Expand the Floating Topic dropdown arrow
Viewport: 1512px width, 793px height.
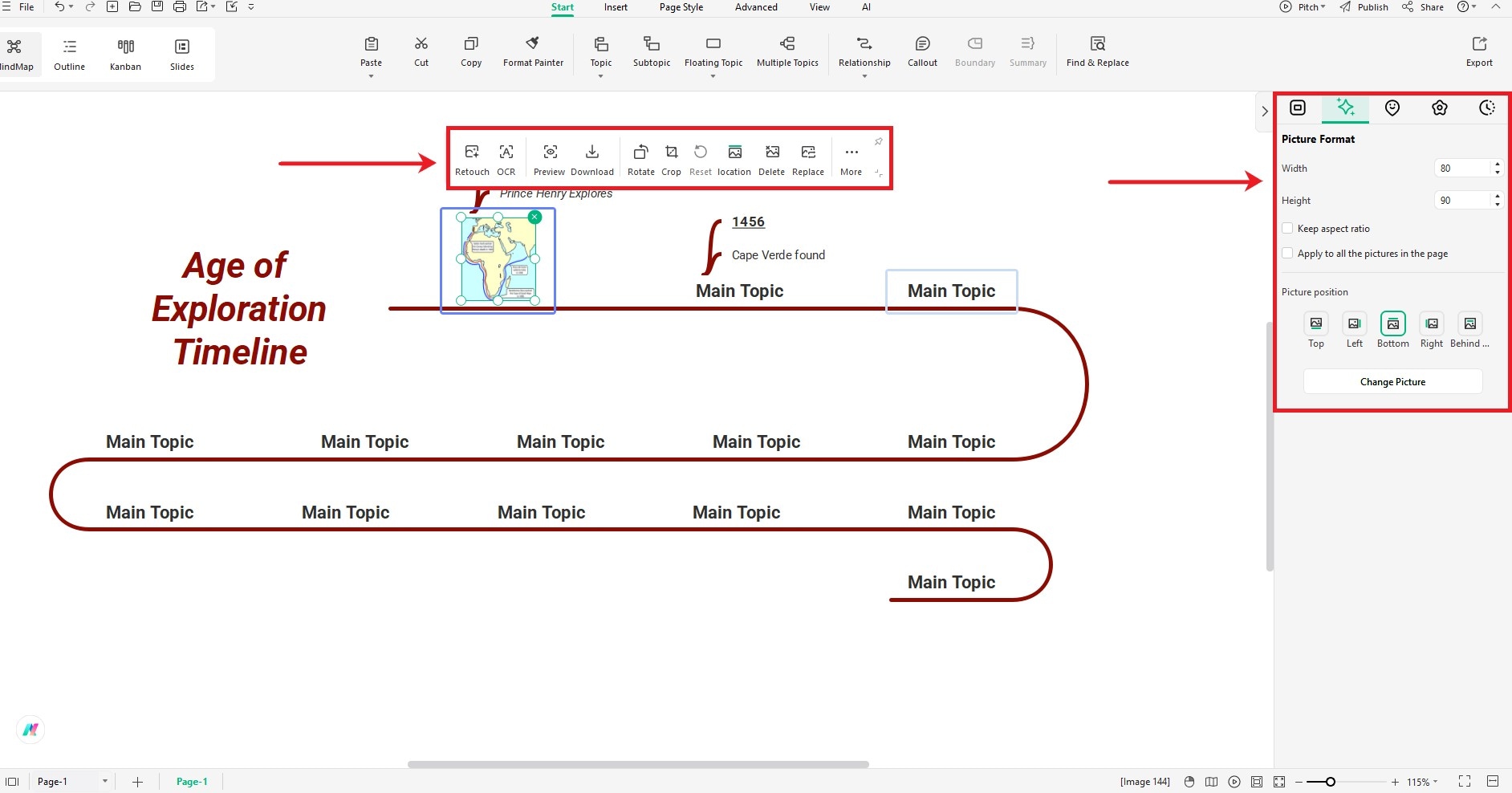tap(713, 76)
